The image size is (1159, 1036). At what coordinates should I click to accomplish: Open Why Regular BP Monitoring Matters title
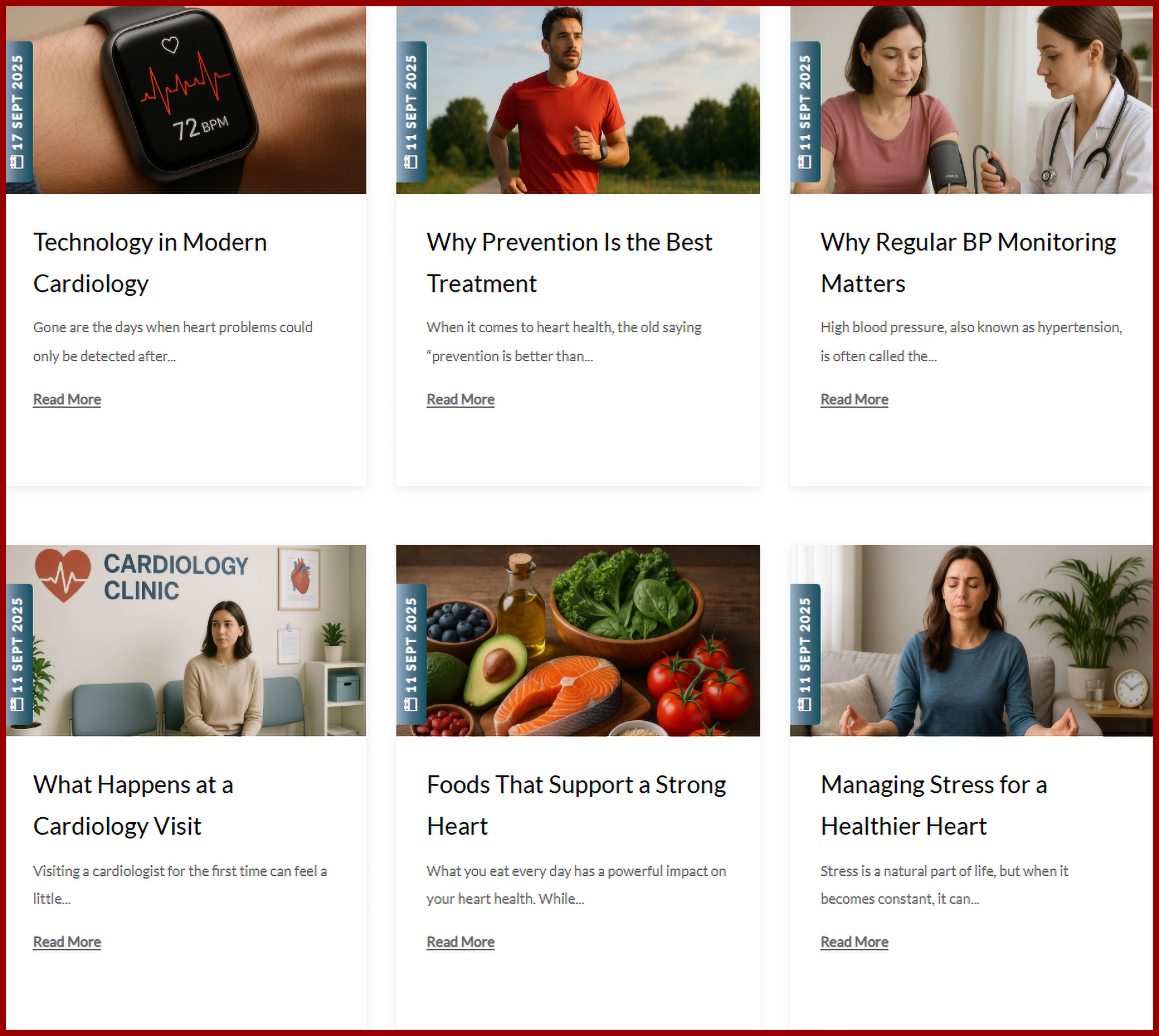click(969, 263)
